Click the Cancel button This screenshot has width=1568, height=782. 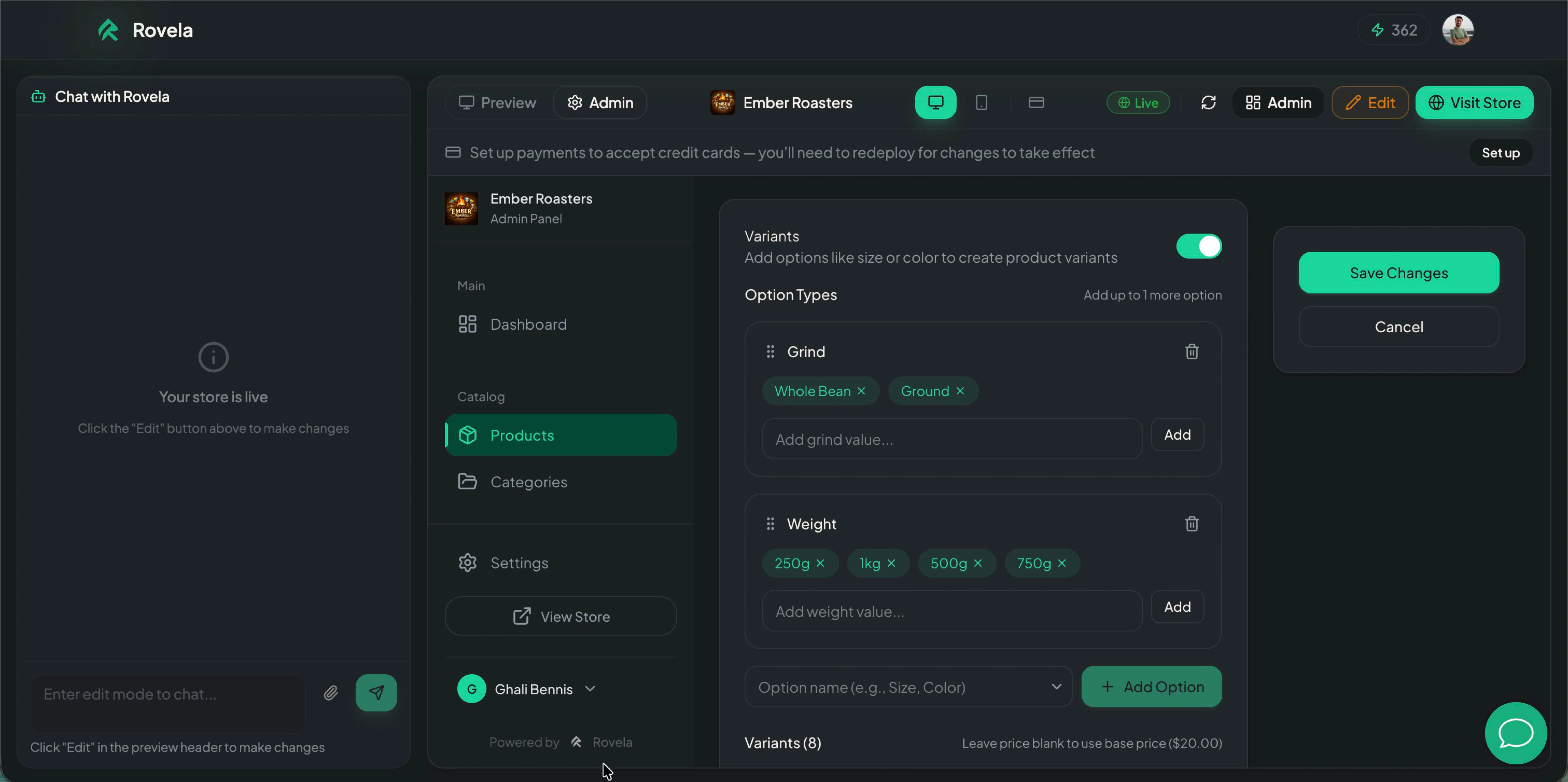coord(1399,327)
